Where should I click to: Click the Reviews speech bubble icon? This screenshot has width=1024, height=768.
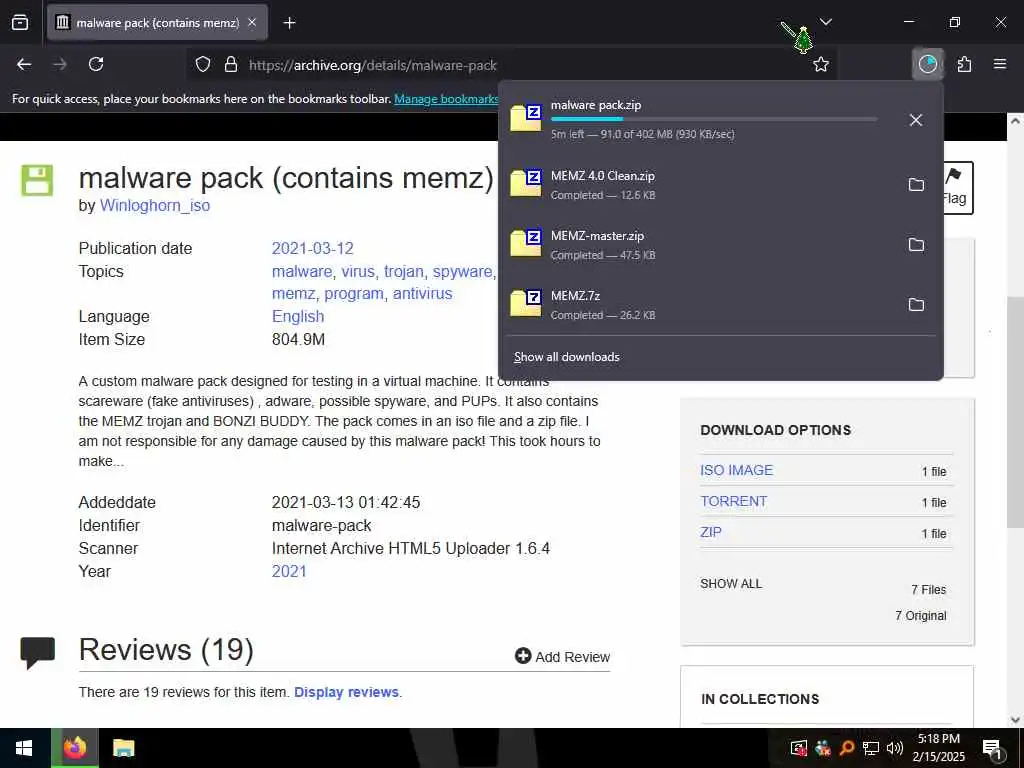37,653
